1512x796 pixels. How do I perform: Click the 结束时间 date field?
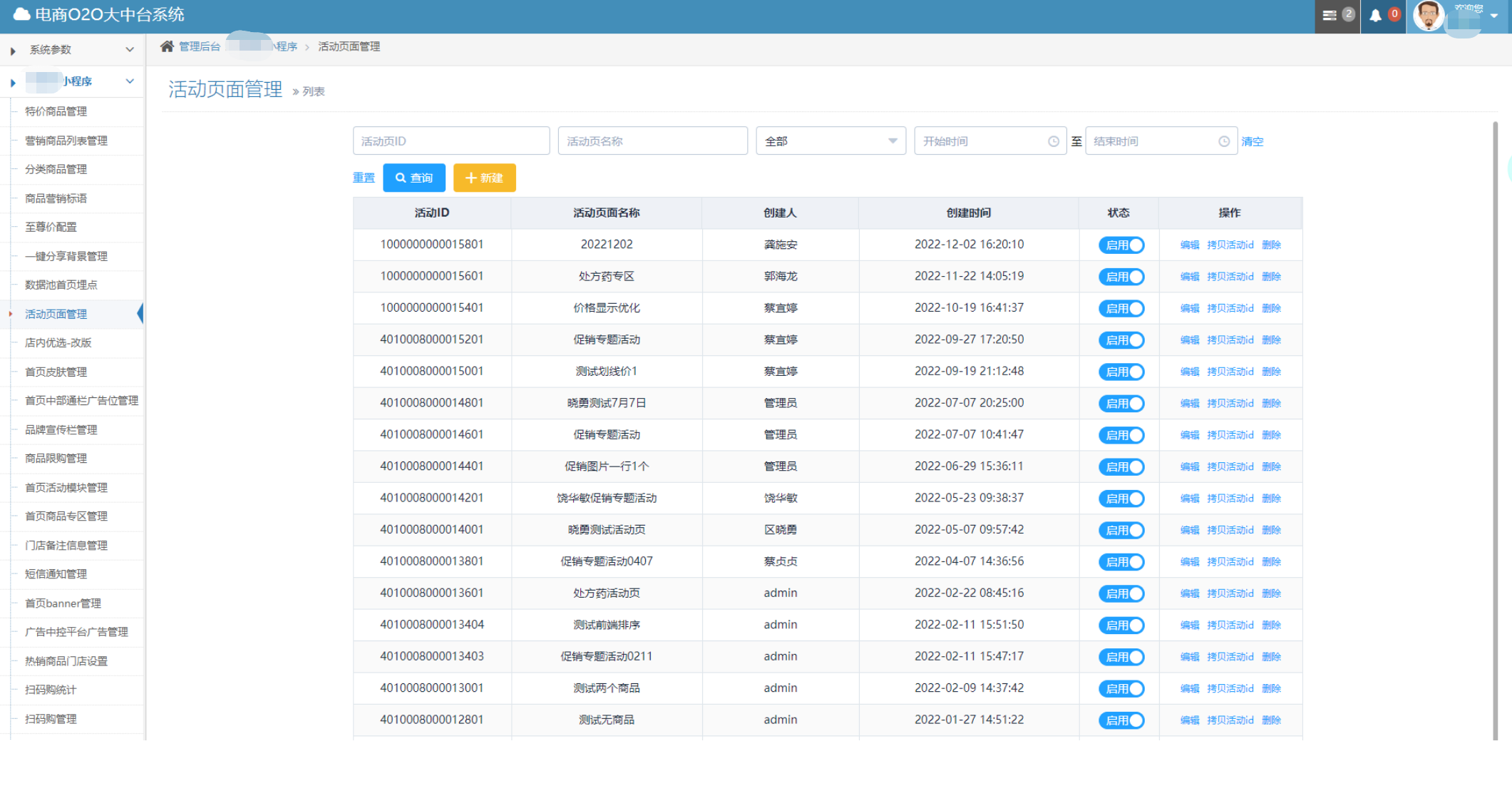pos(1161,141)
